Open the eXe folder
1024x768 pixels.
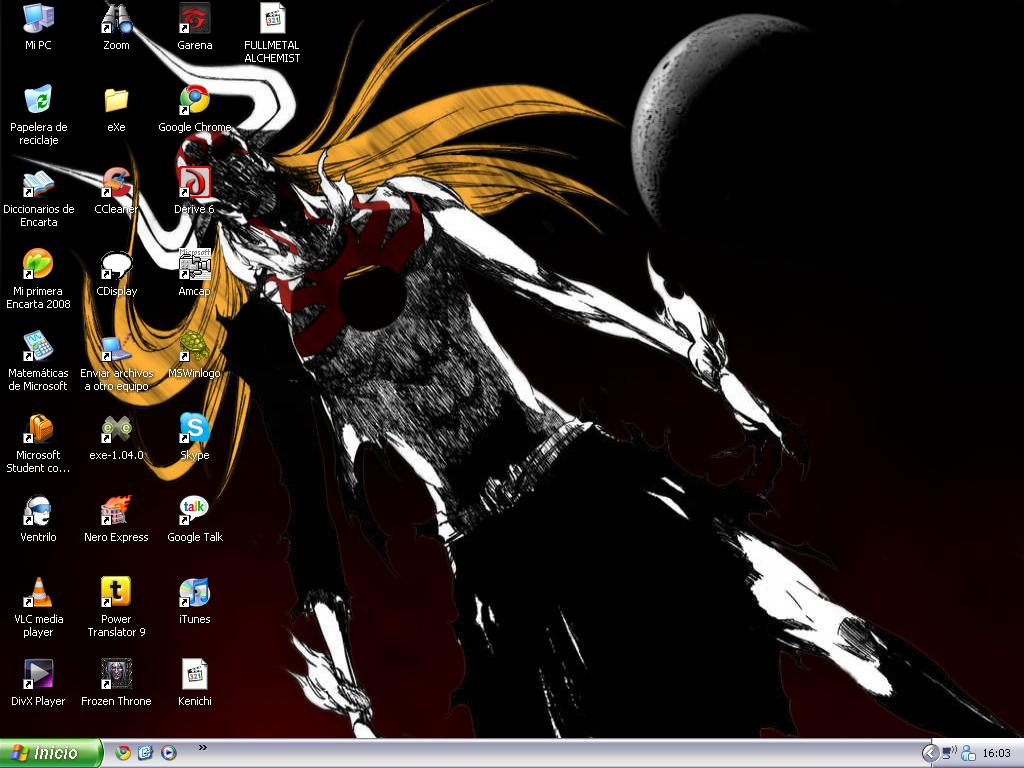pos(116,100)
